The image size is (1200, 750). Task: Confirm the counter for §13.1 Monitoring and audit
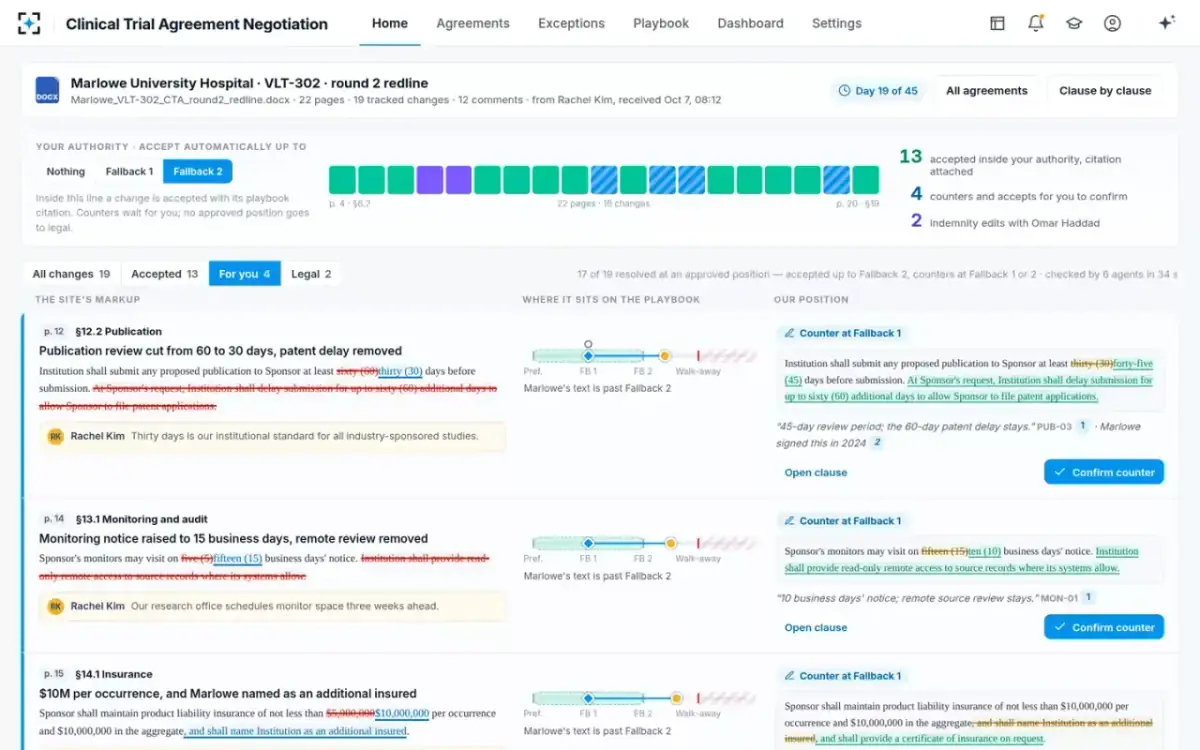click(x=1104, y=627)
